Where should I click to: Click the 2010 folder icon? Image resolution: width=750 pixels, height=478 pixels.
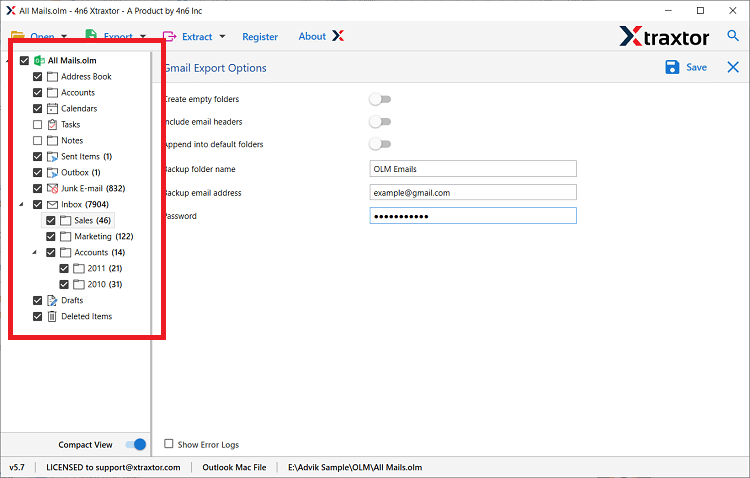[79, 284]
